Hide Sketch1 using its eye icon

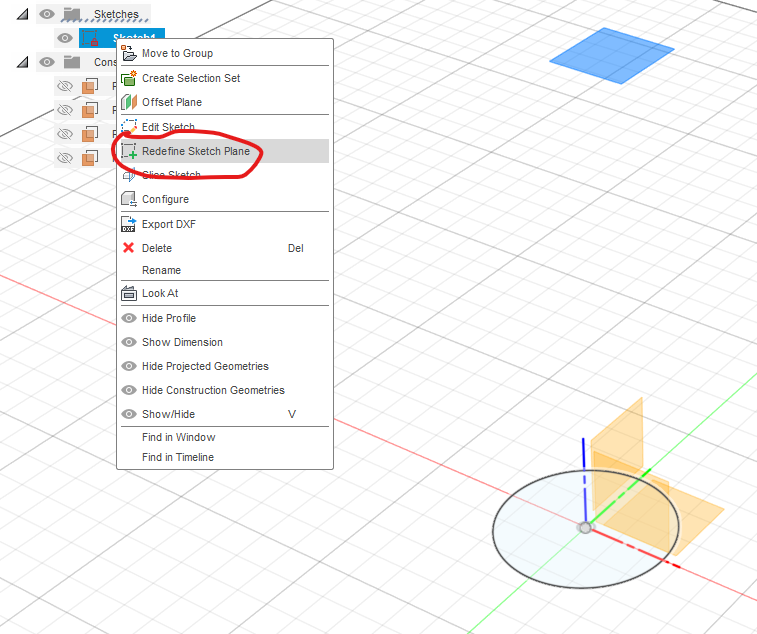65,38
